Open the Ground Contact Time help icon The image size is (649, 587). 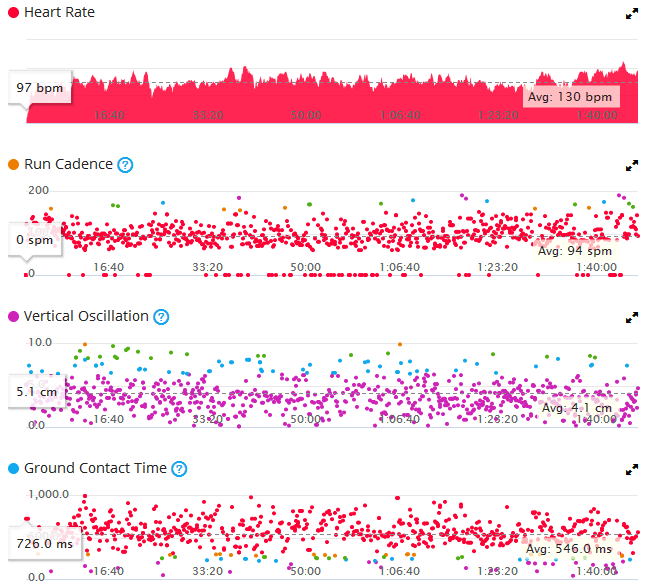coord(179,469)
